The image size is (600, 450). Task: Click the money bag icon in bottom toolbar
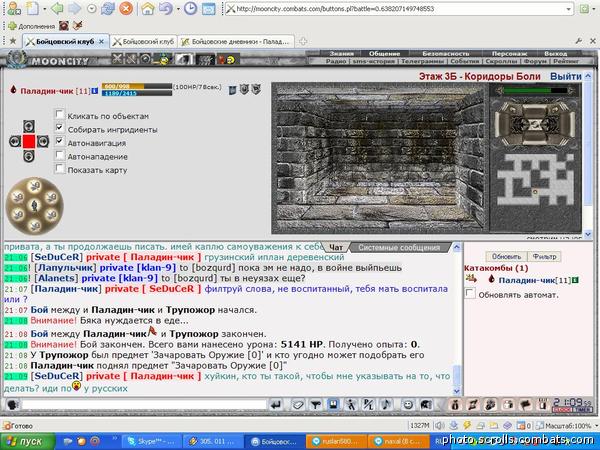coord(455,404)
